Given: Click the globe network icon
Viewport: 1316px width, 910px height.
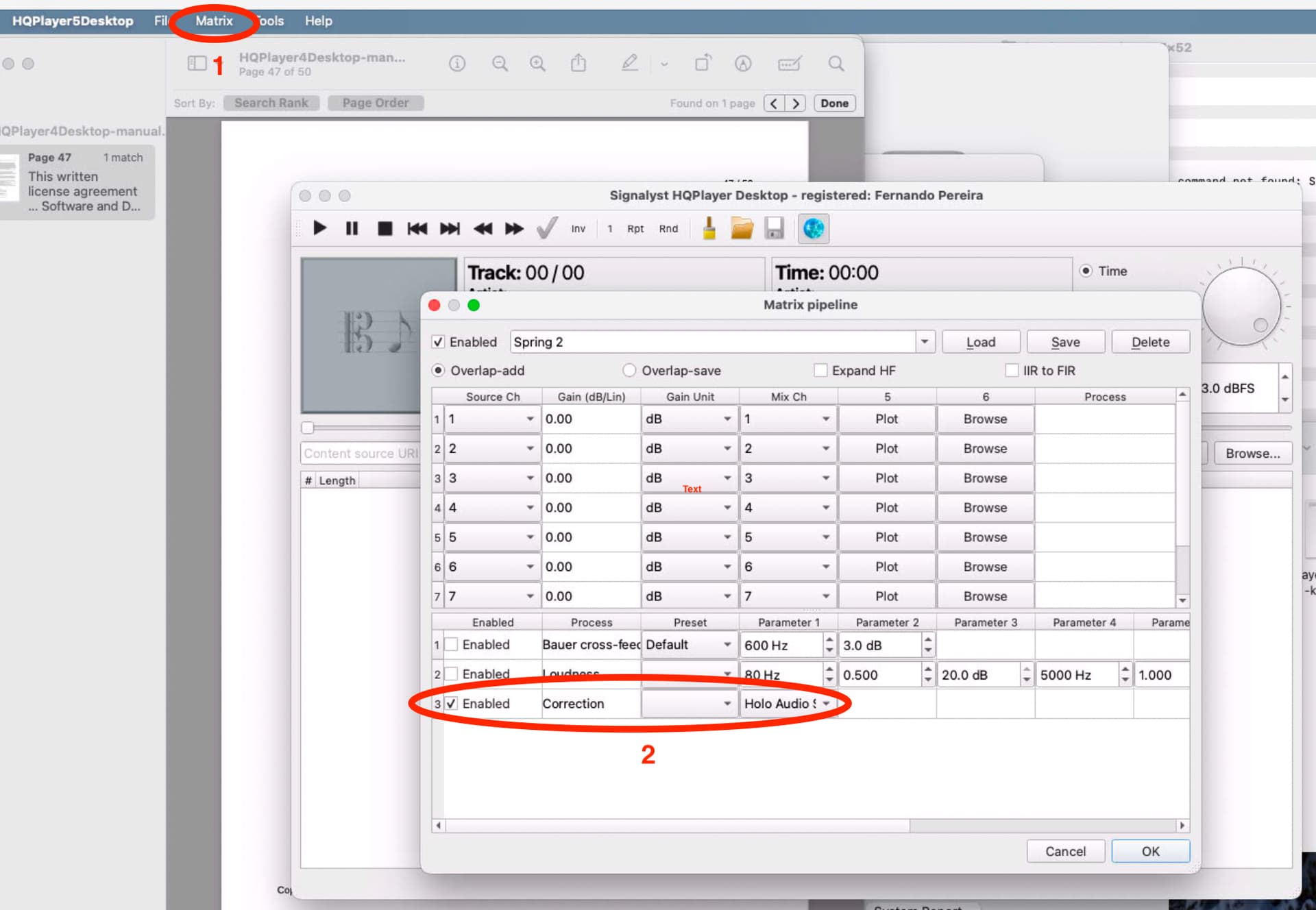Looking at the screenshot, I should click(814, 228).
